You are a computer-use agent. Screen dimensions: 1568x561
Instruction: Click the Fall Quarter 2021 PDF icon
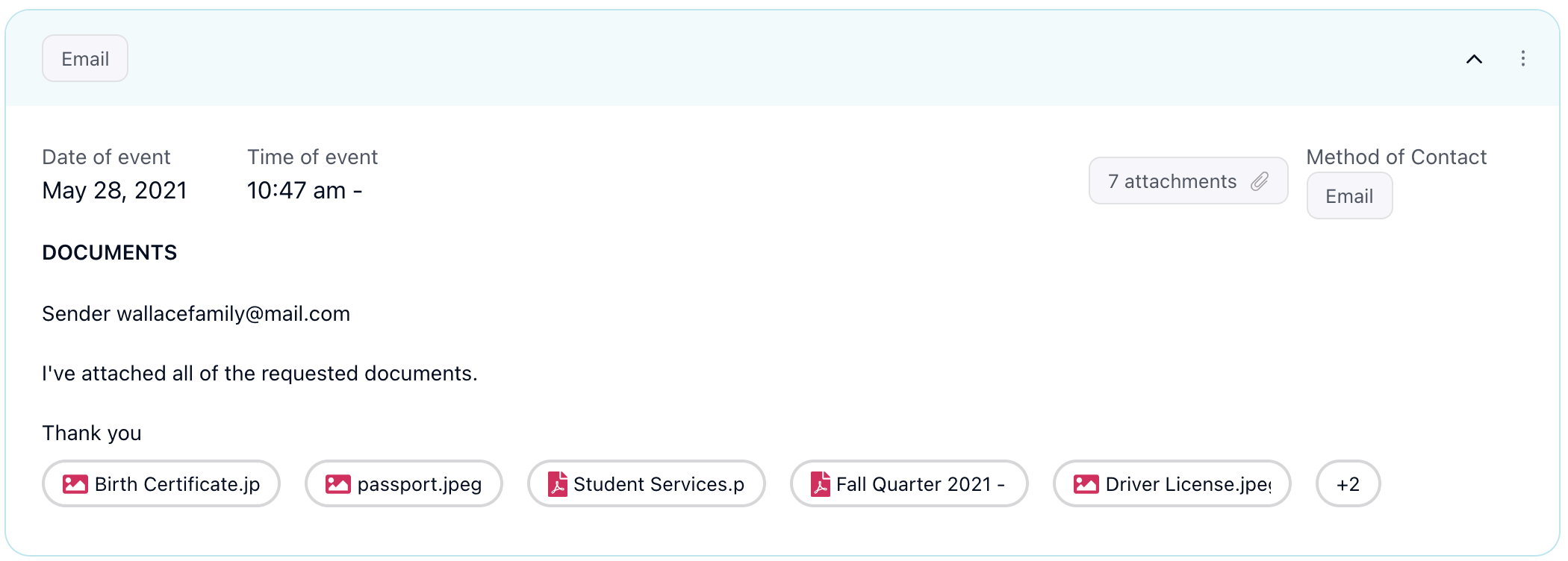pos(821,484)
